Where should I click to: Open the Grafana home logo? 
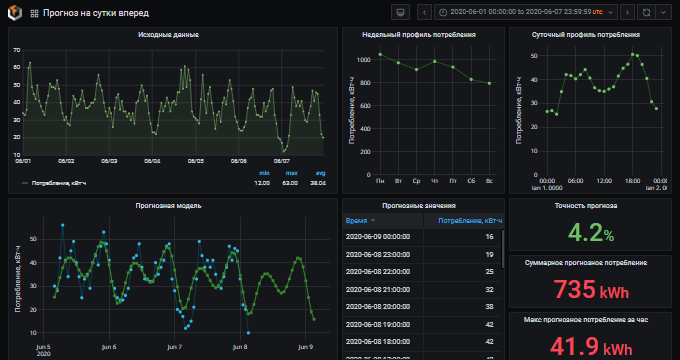point(14,13)
